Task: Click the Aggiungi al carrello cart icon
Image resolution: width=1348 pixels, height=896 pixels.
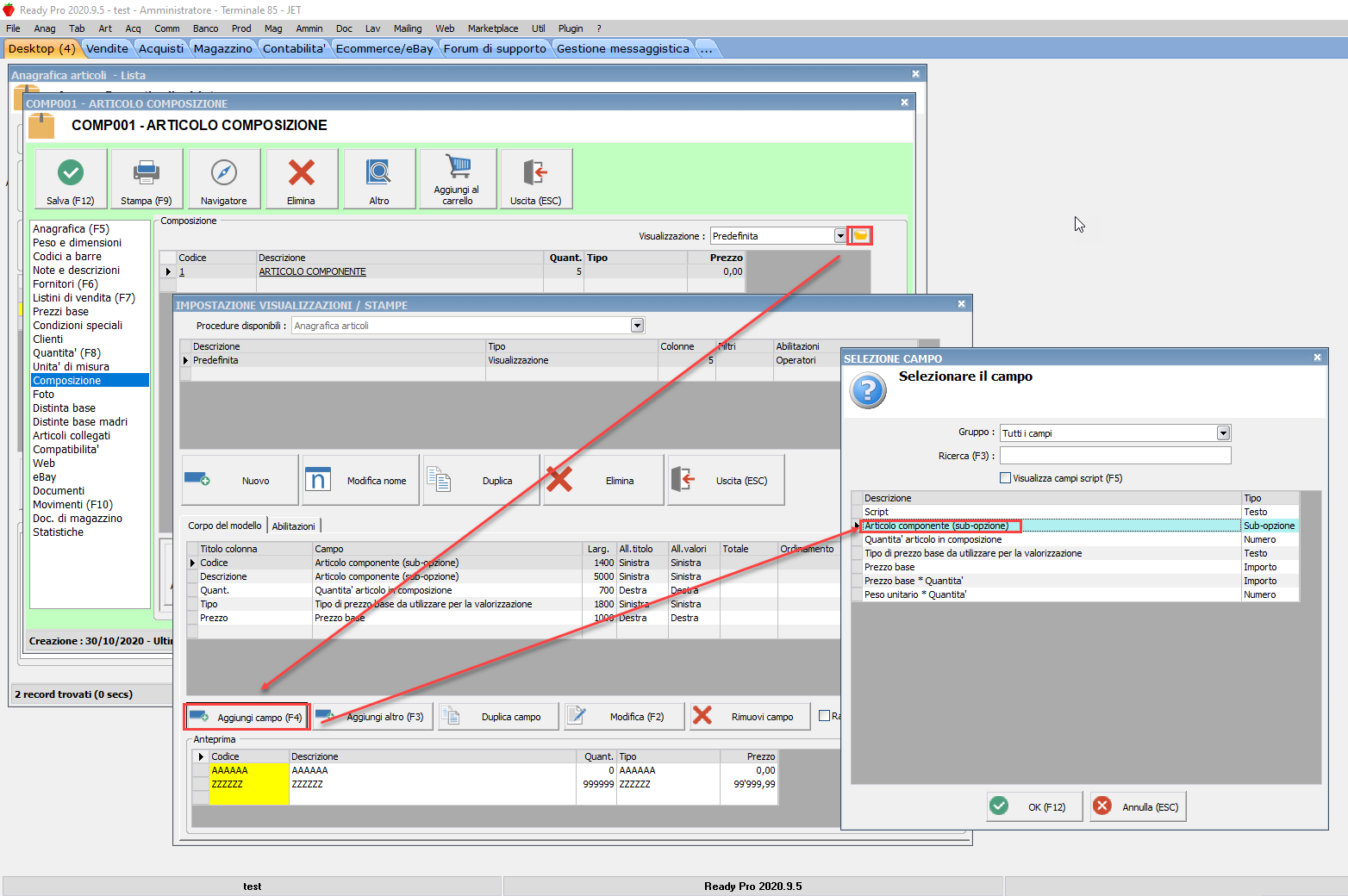Action: [458, 167]
